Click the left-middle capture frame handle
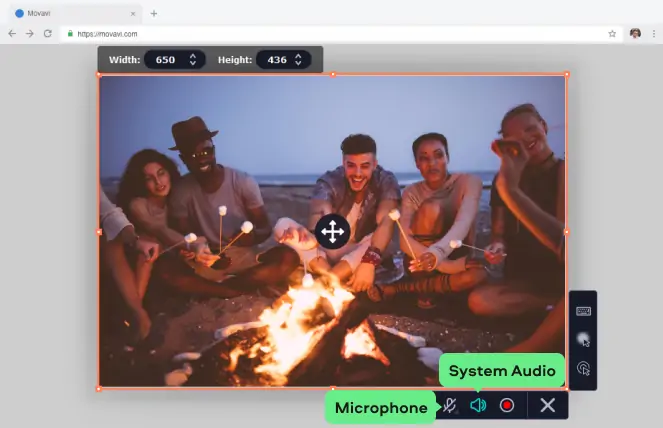Screen dimensions: 663x428 99,232
